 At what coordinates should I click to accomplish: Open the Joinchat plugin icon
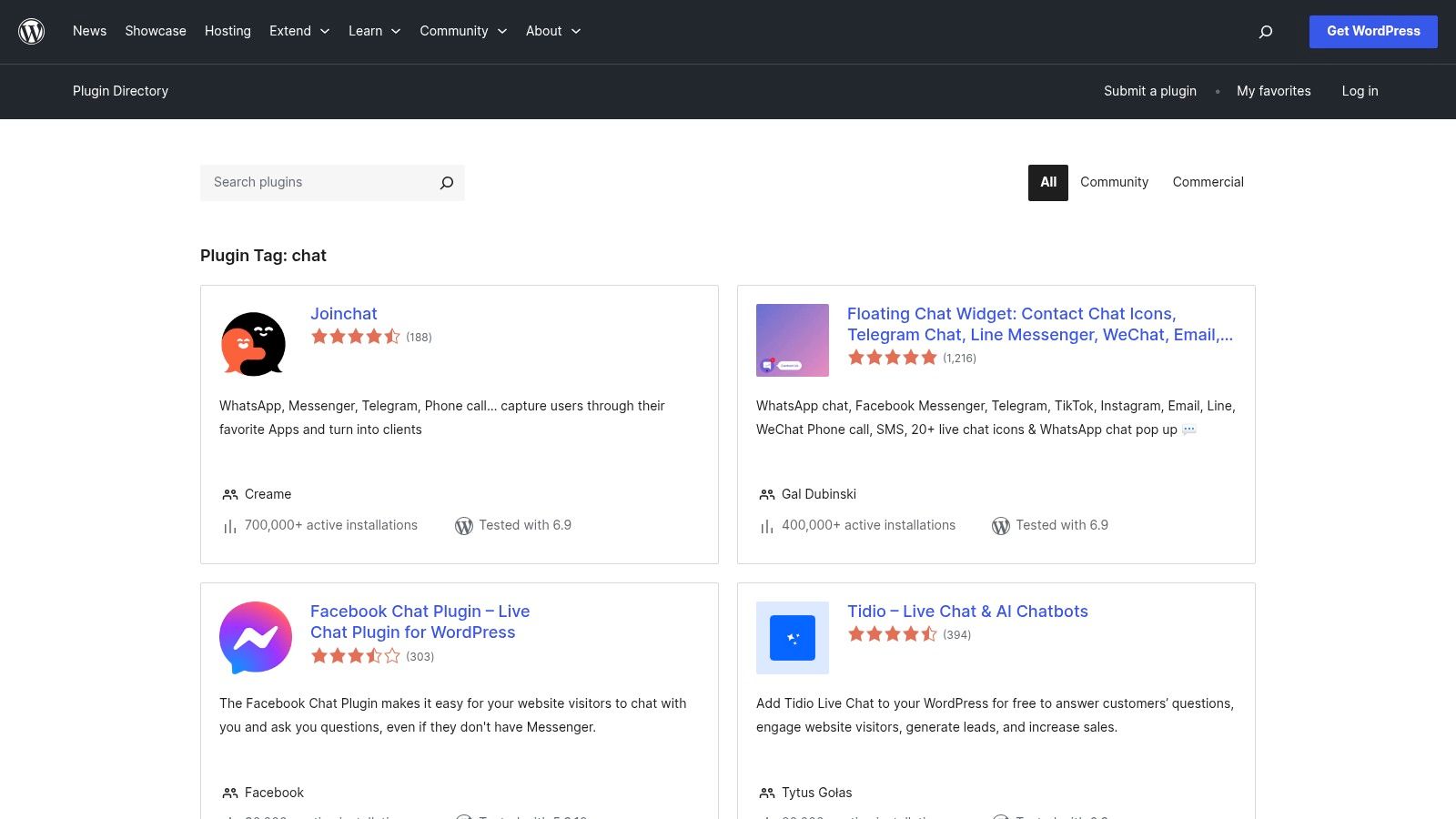click(254, 343)
